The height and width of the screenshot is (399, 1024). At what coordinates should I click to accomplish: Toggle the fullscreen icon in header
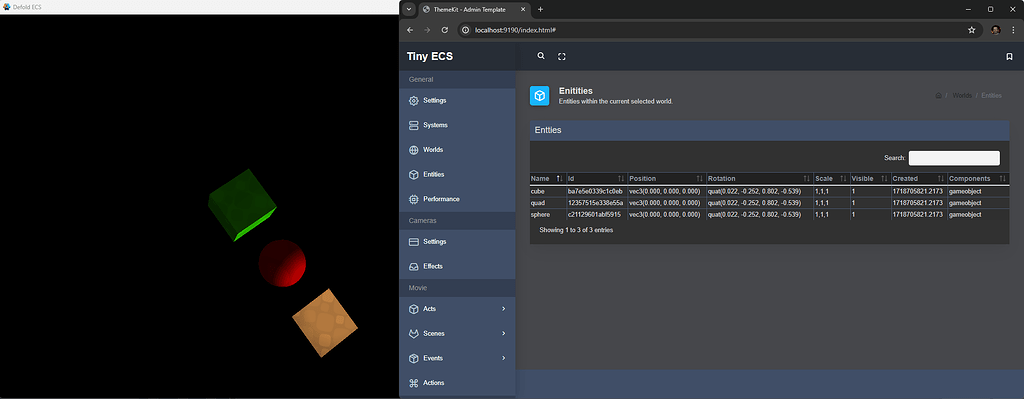(562, 57)
